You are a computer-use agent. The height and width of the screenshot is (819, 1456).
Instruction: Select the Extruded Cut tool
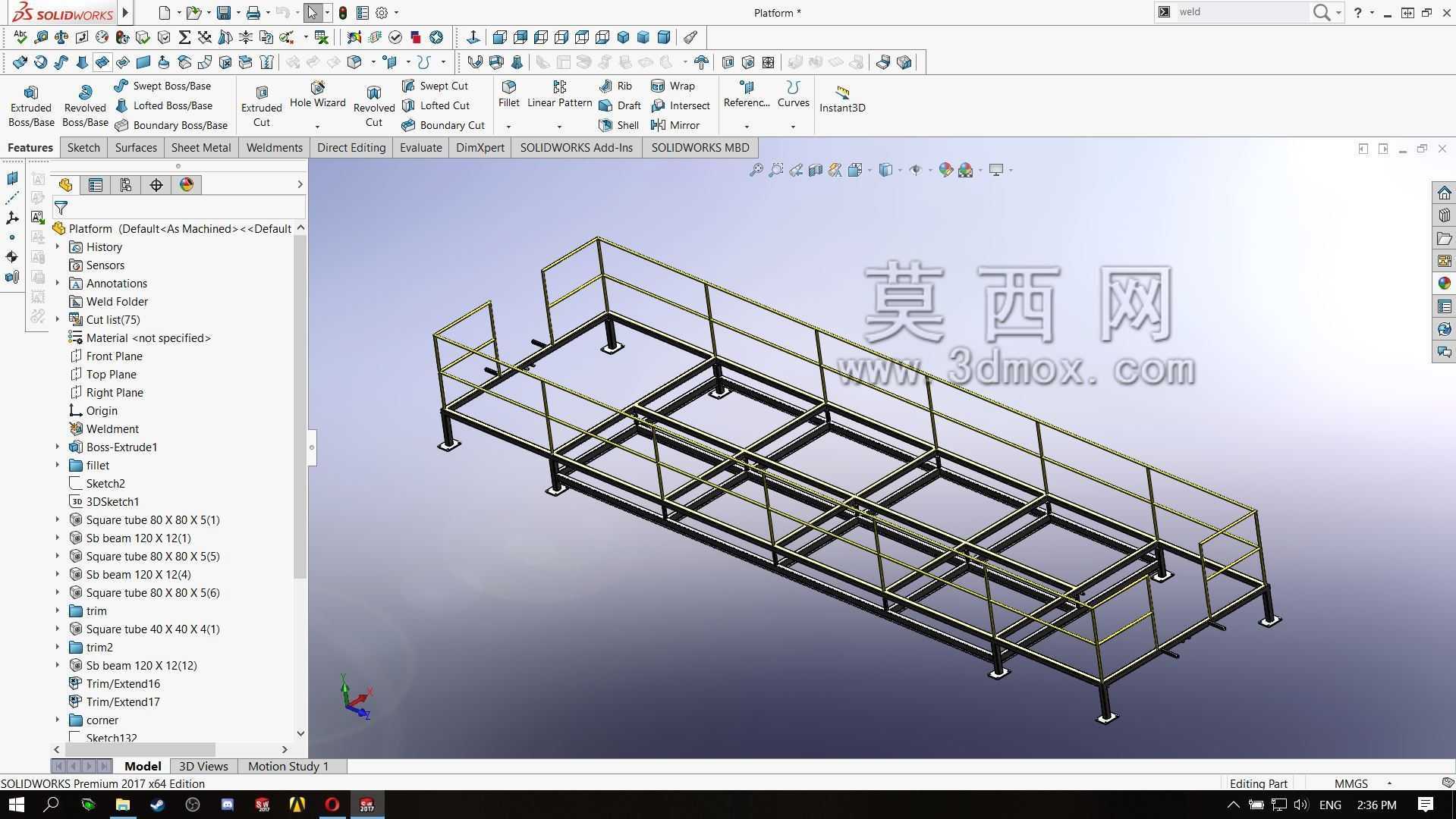tap(262, 105)
